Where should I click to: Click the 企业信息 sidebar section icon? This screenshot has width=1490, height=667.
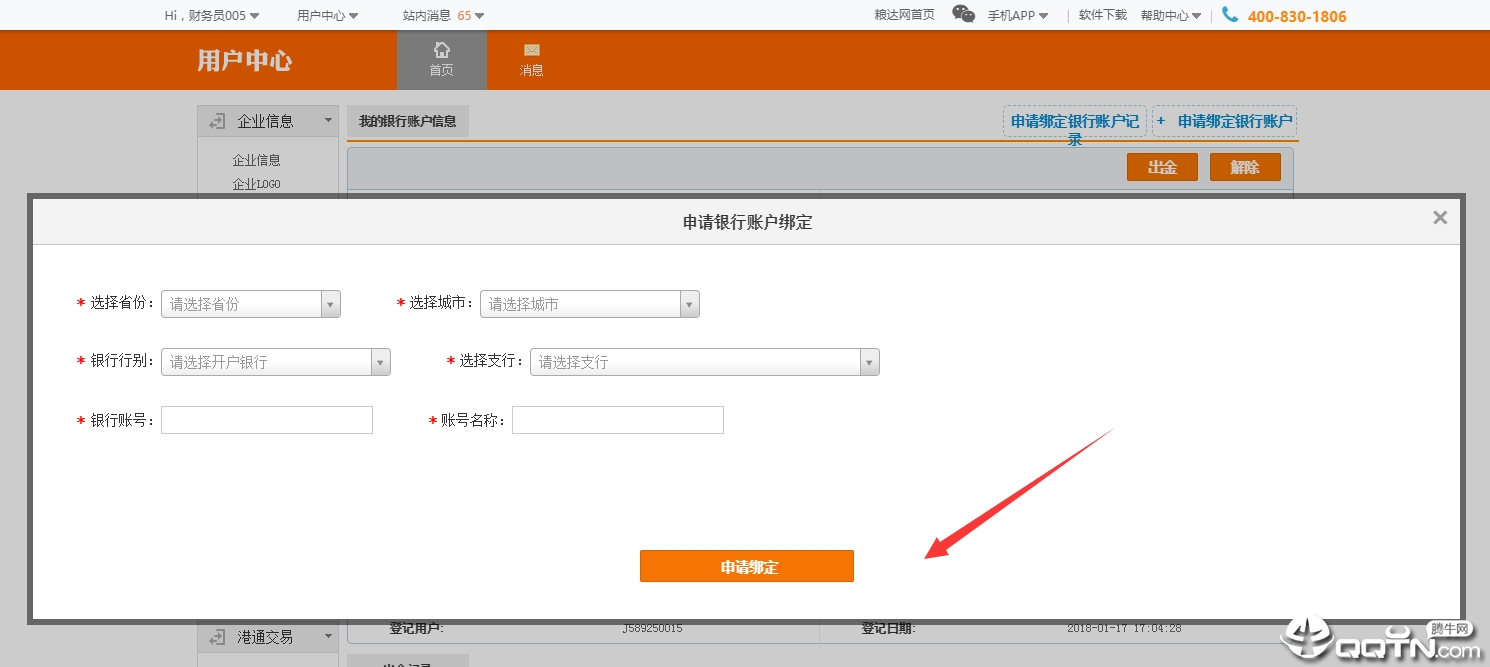tap(217, 122)
